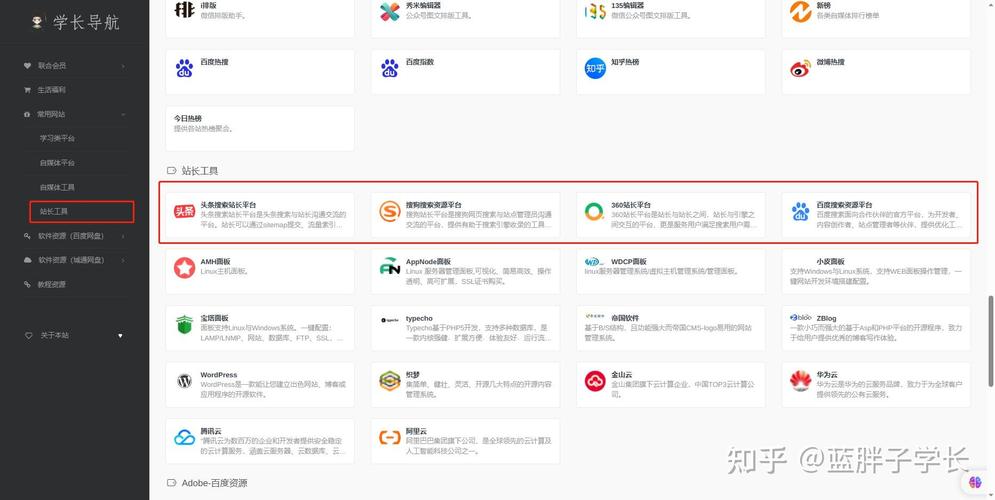This screenshot has height=500, width=995.
Task: Click the 生活福利 shopping cart icon
Action: click(x=27, y=90)
